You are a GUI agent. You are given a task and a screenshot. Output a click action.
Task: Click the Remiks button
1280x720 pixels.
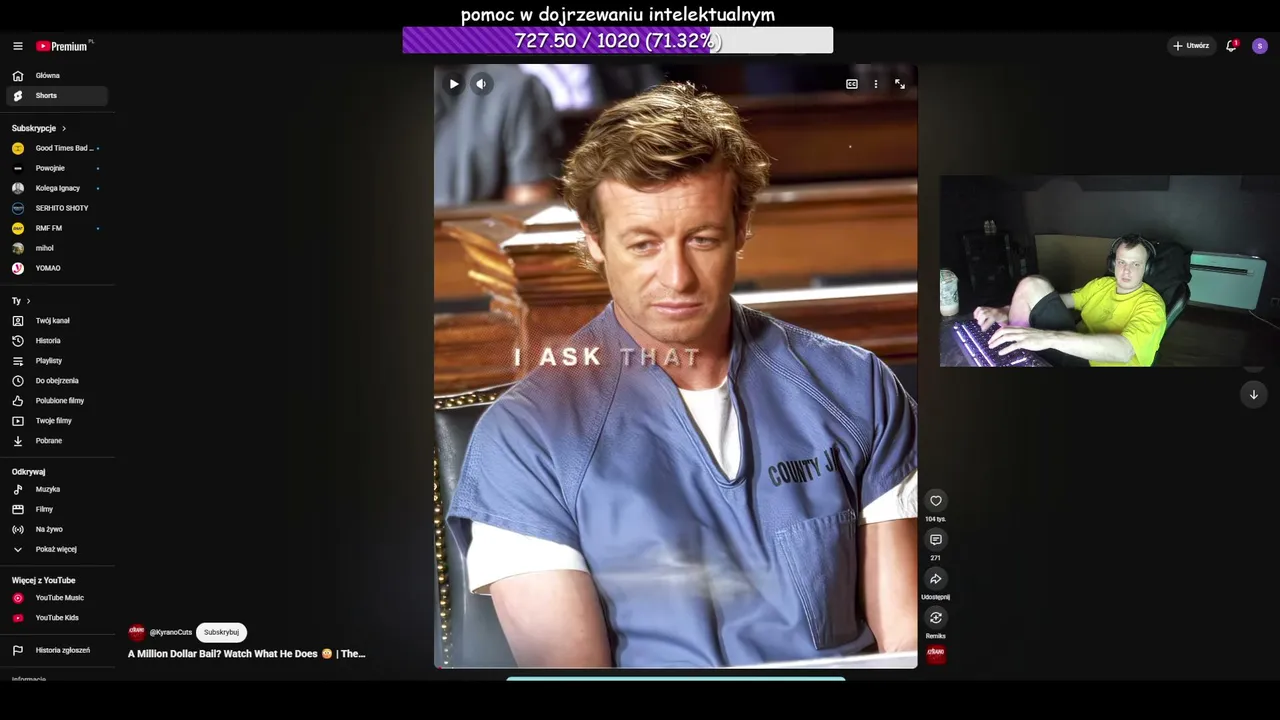point(936,618)
